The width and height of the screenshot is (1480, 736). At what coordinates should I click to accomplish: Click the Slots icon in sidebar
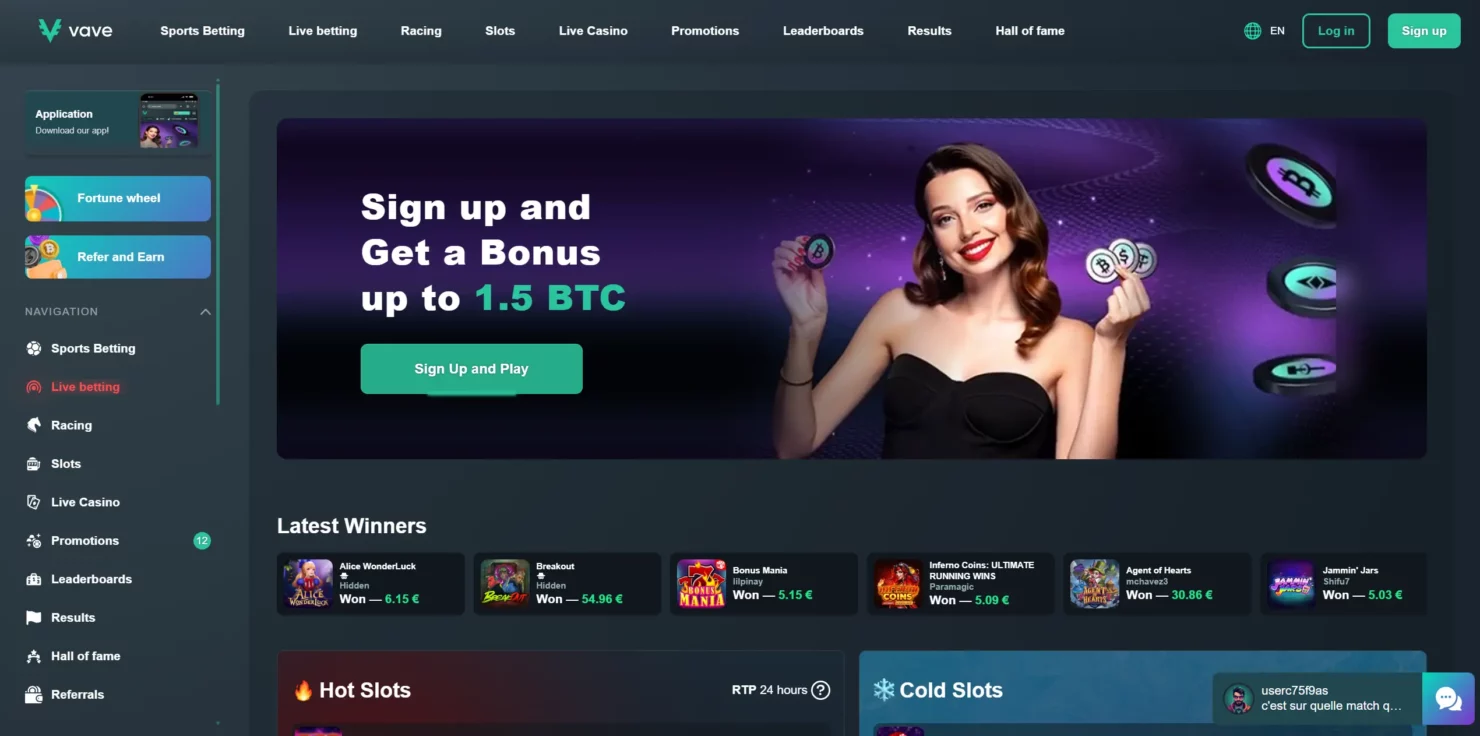point(33,464)
